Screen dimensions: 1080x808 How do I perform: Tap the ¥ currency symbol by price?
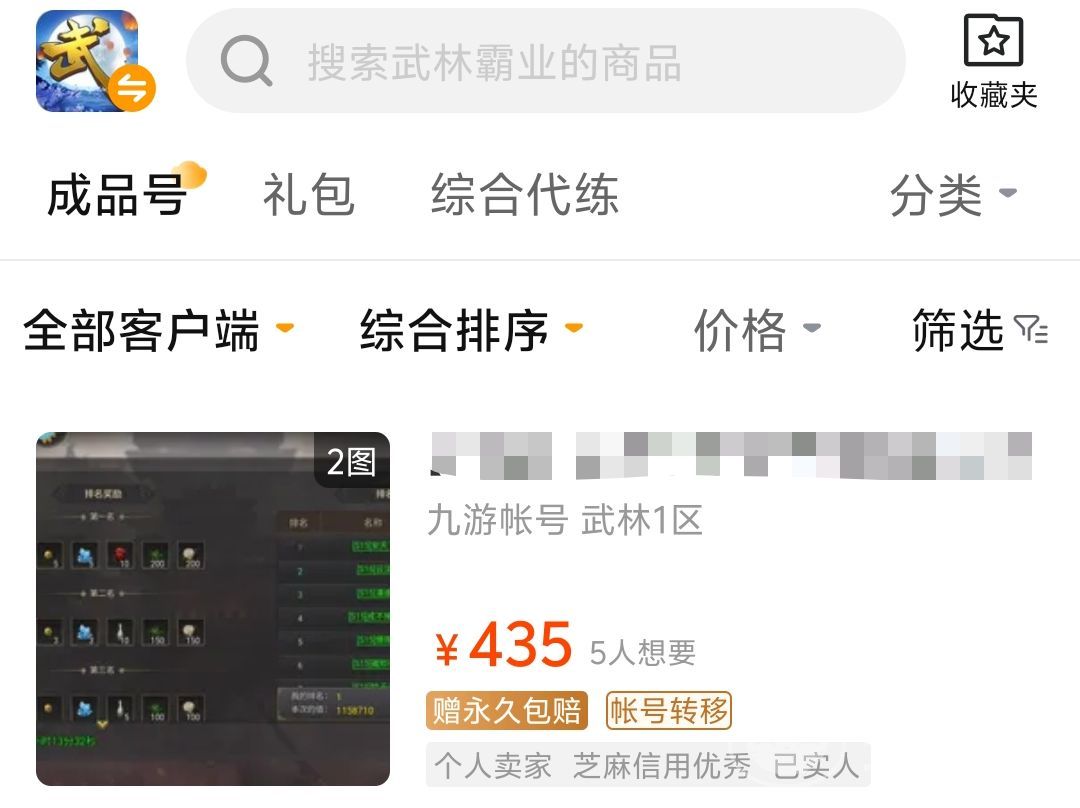[x=447, y=649]
